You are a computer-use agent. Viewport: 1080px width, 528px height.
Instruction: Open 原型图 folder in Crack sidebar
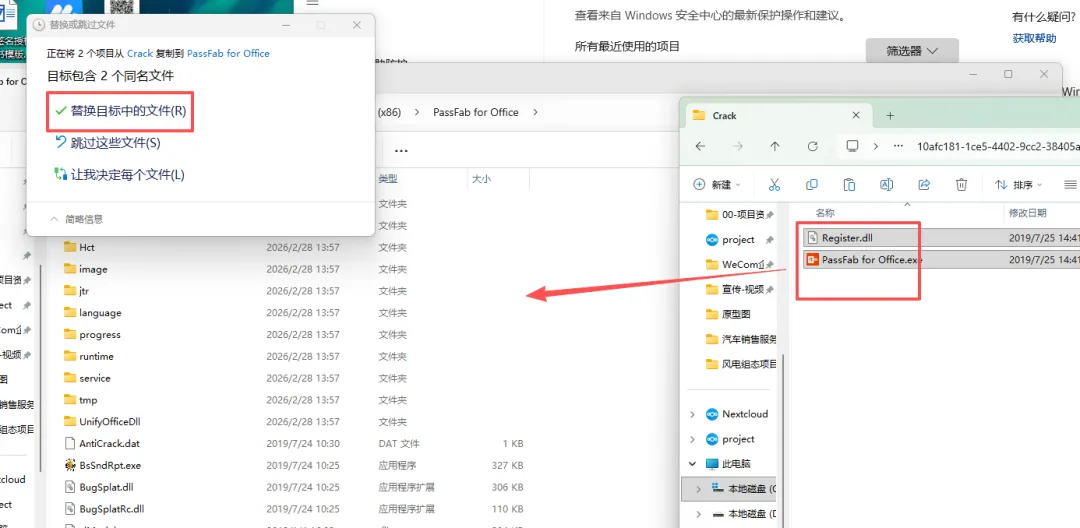coord(729,314)
